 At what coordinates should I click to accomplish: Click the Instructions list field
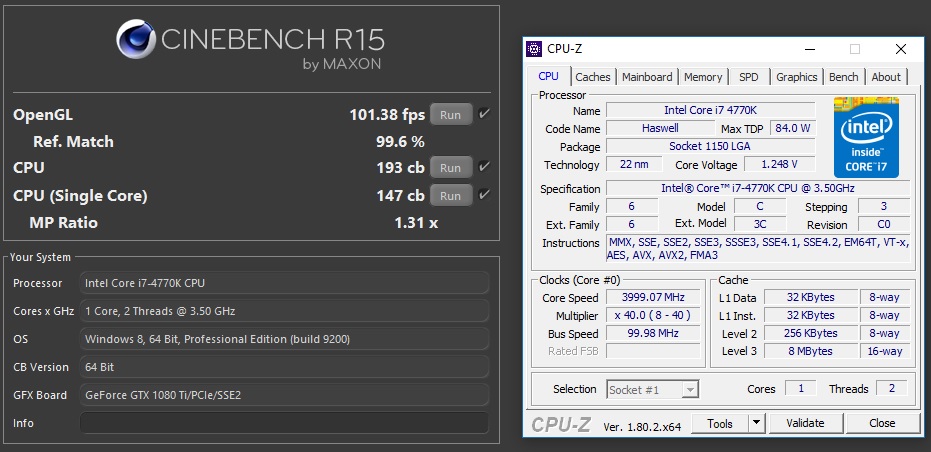point(758,249)
